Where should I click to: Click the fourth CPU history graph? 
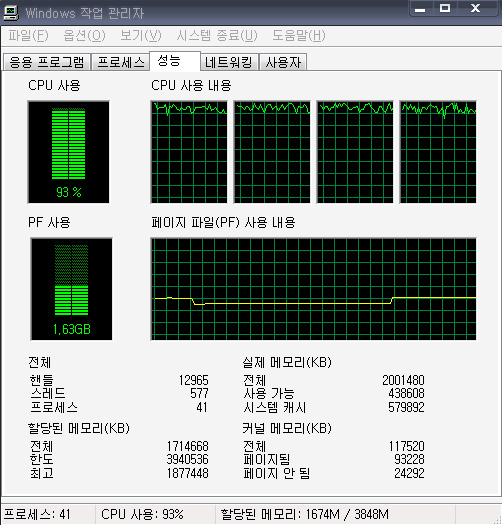point(438,152)
